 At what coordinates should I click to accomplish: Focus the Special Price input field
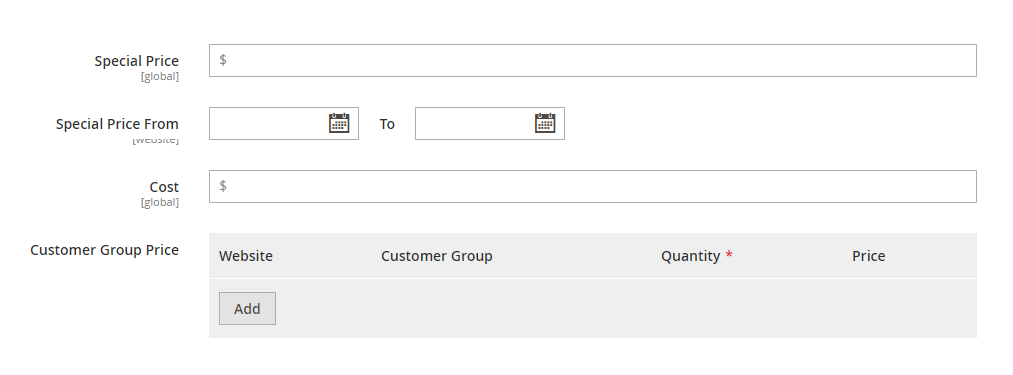tap(592, 60)
